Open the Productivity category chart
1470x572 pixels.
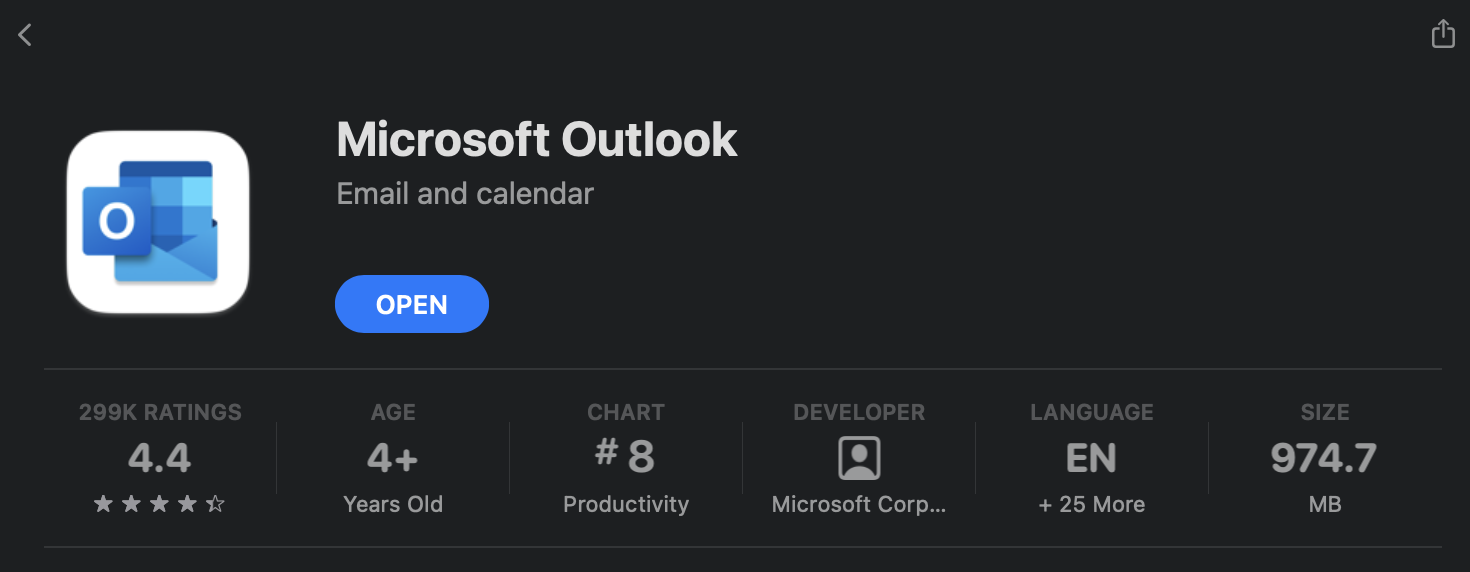(x=626, y=504)
